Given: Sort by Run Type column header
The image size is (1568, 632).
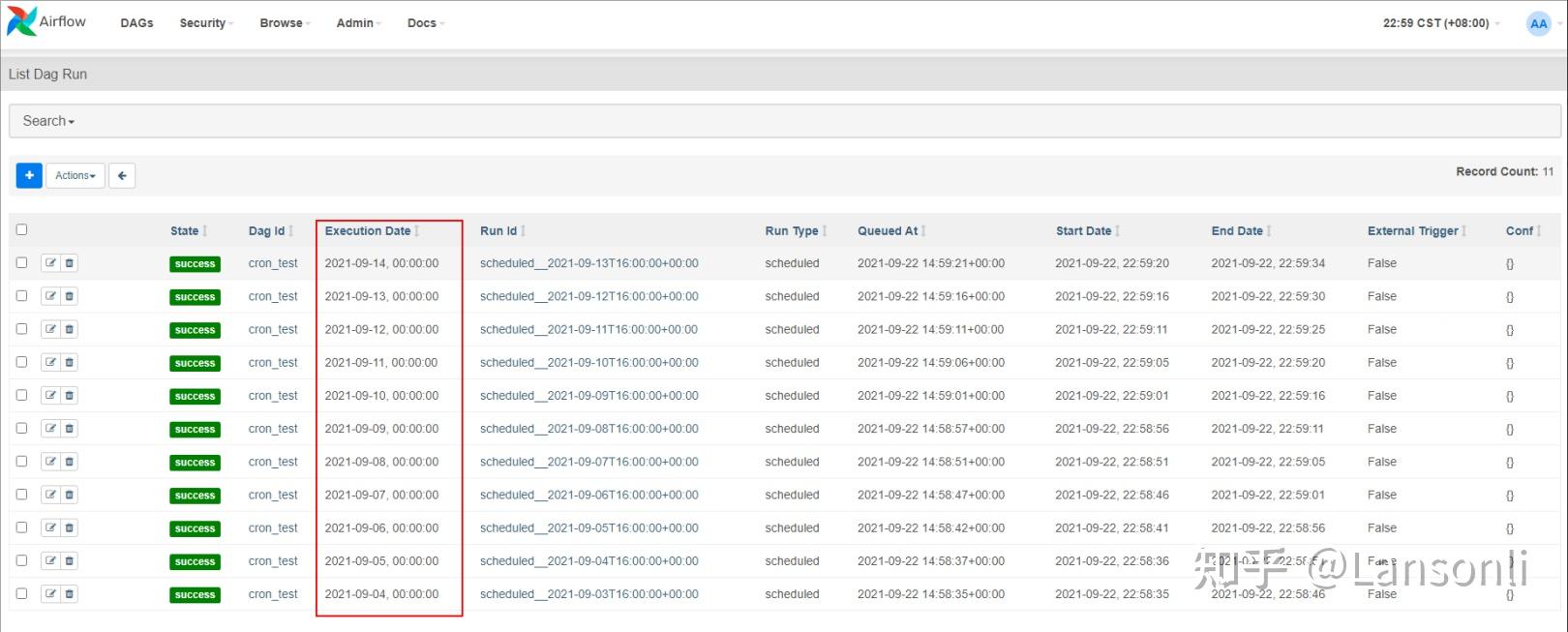Looking at the screenshot, I should tap(796, 231).
